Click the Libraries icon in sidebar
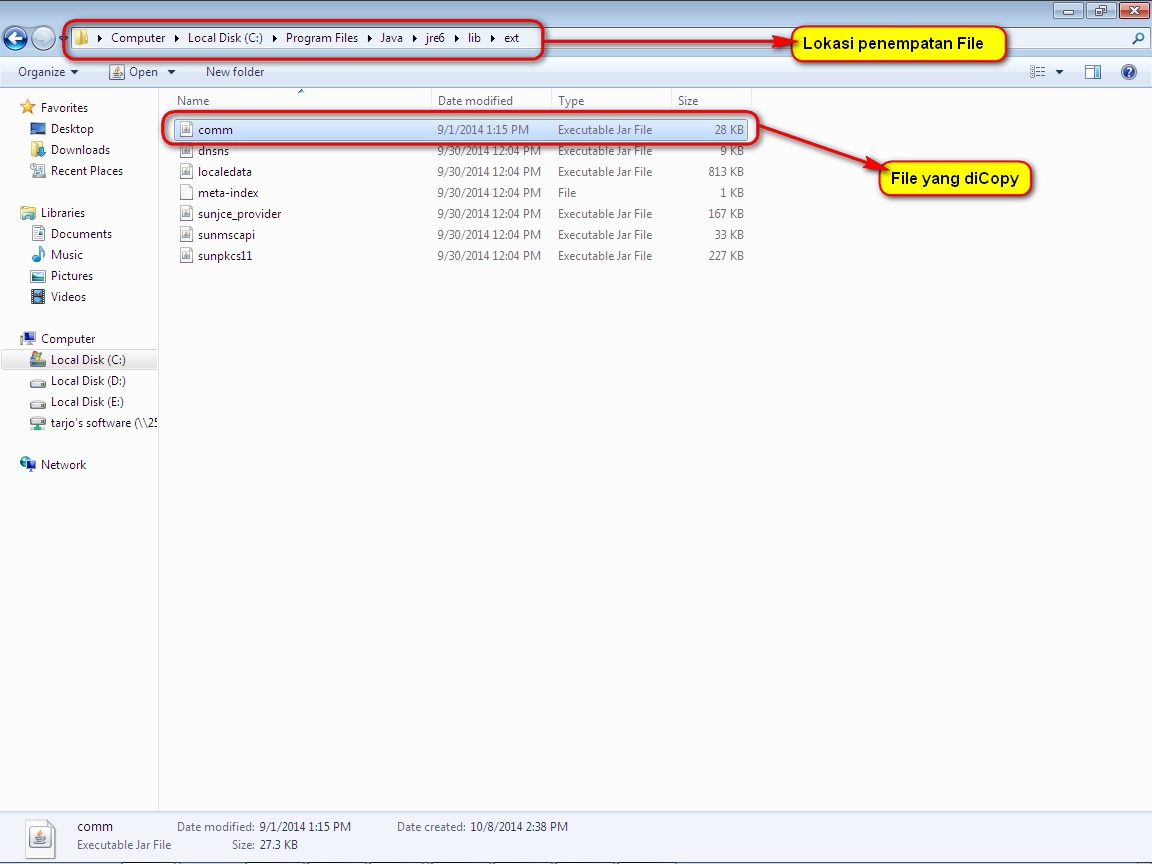1152x864 pixels. 28,213
